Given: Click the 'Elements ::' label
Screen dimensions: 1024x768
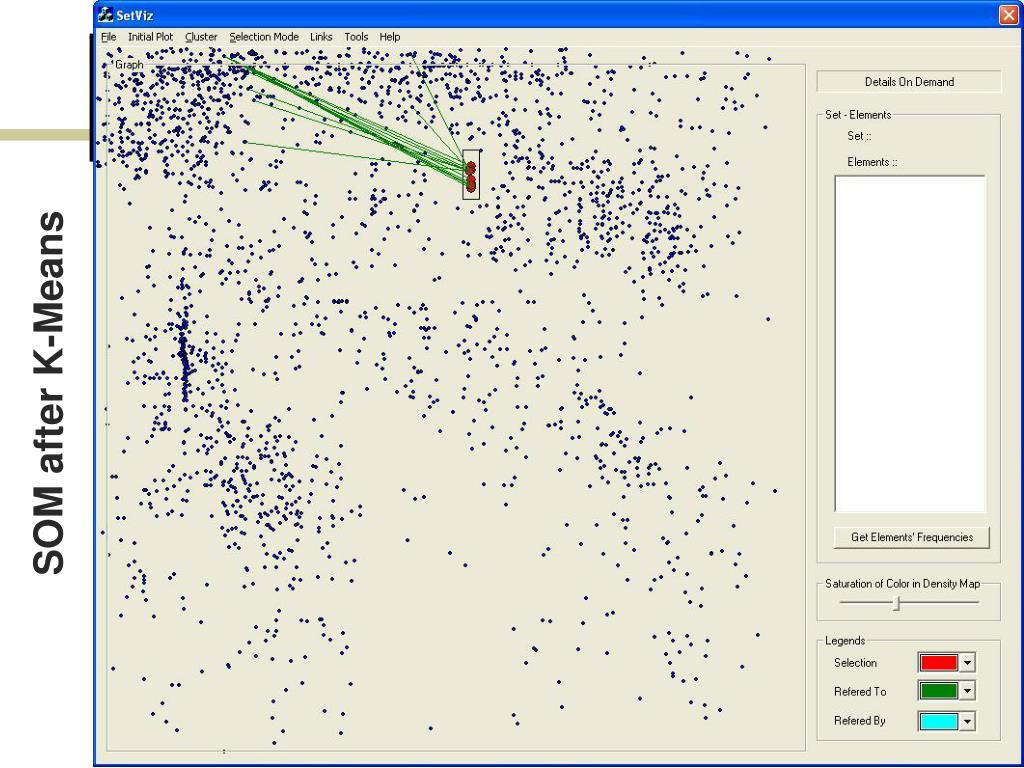Looking at the screenshot, I should pos(872,162).
